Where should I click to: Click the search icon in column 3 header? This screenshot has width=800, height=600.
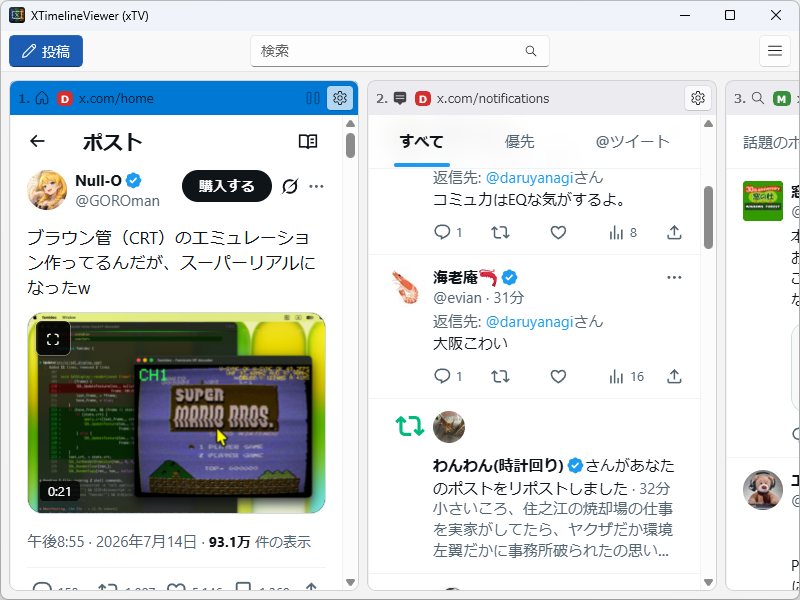point(758,98)
